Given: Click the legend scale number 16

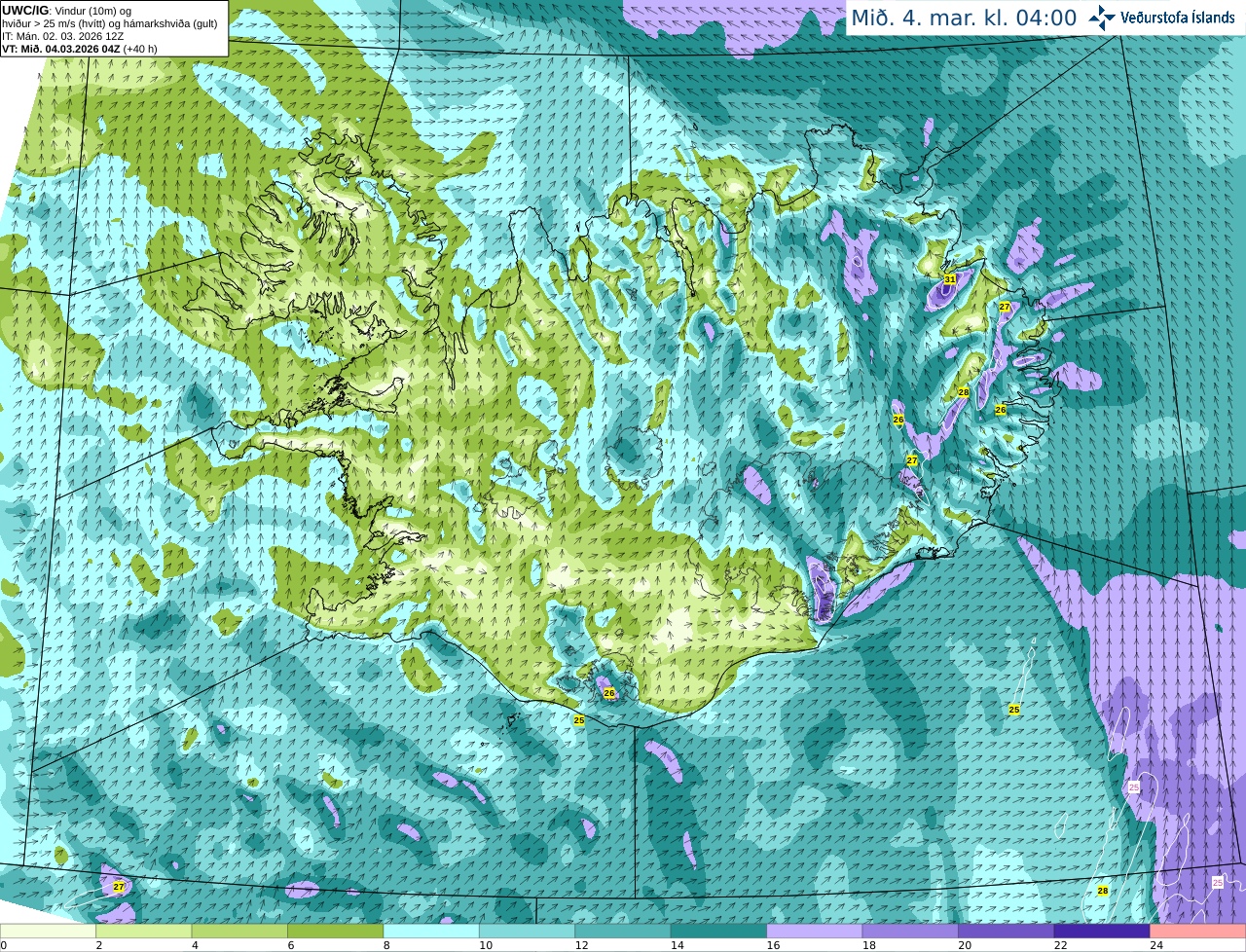Looking at the screenshot, I should (x=773, y=945).
